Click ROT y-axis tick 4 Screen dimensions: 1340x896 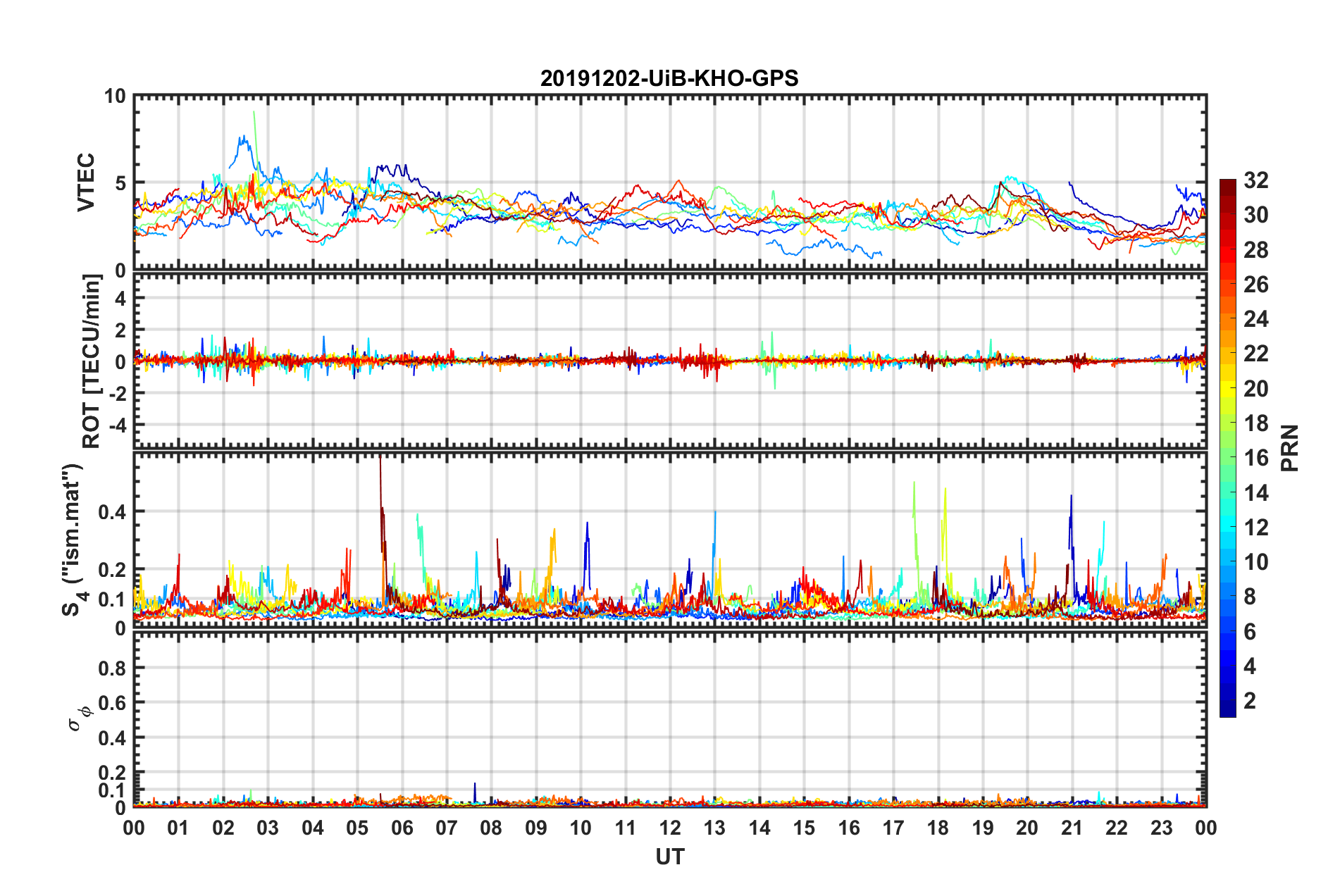(x=120, y=299)
